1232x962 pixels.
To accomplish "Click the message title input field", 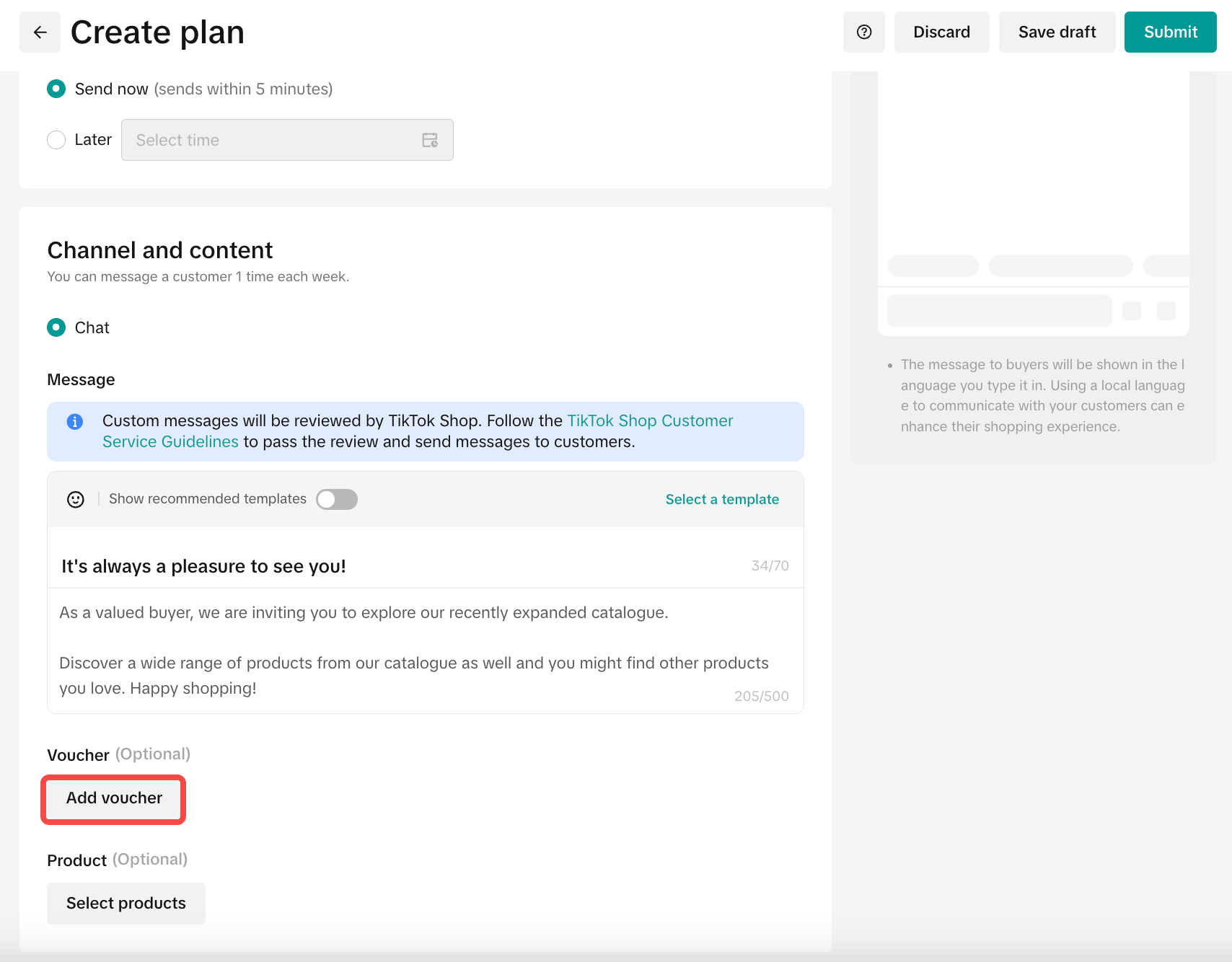I will pyautogui.click(x=397, y=566).
